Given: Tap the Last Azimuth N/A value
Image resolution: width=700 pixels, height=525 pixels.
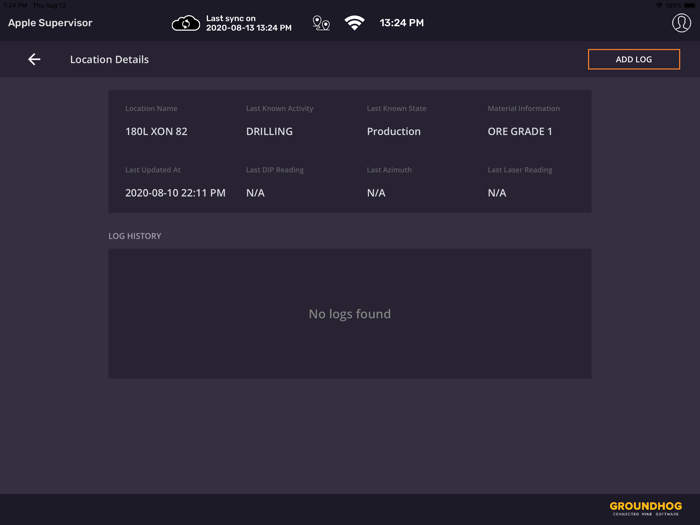Looking at the screenshot, I should (x=376, y=193).
